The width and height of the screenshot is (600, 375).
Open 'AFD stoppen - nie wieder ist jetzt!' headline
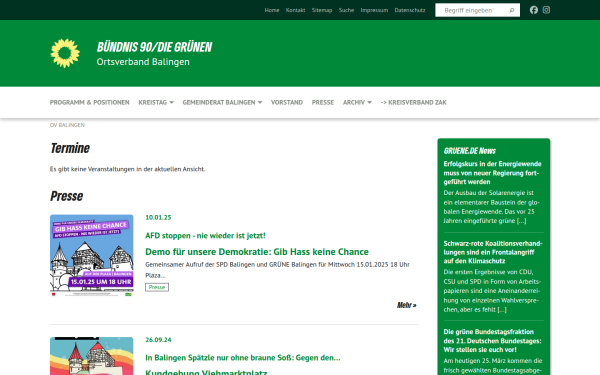click(x=205, y=235)
